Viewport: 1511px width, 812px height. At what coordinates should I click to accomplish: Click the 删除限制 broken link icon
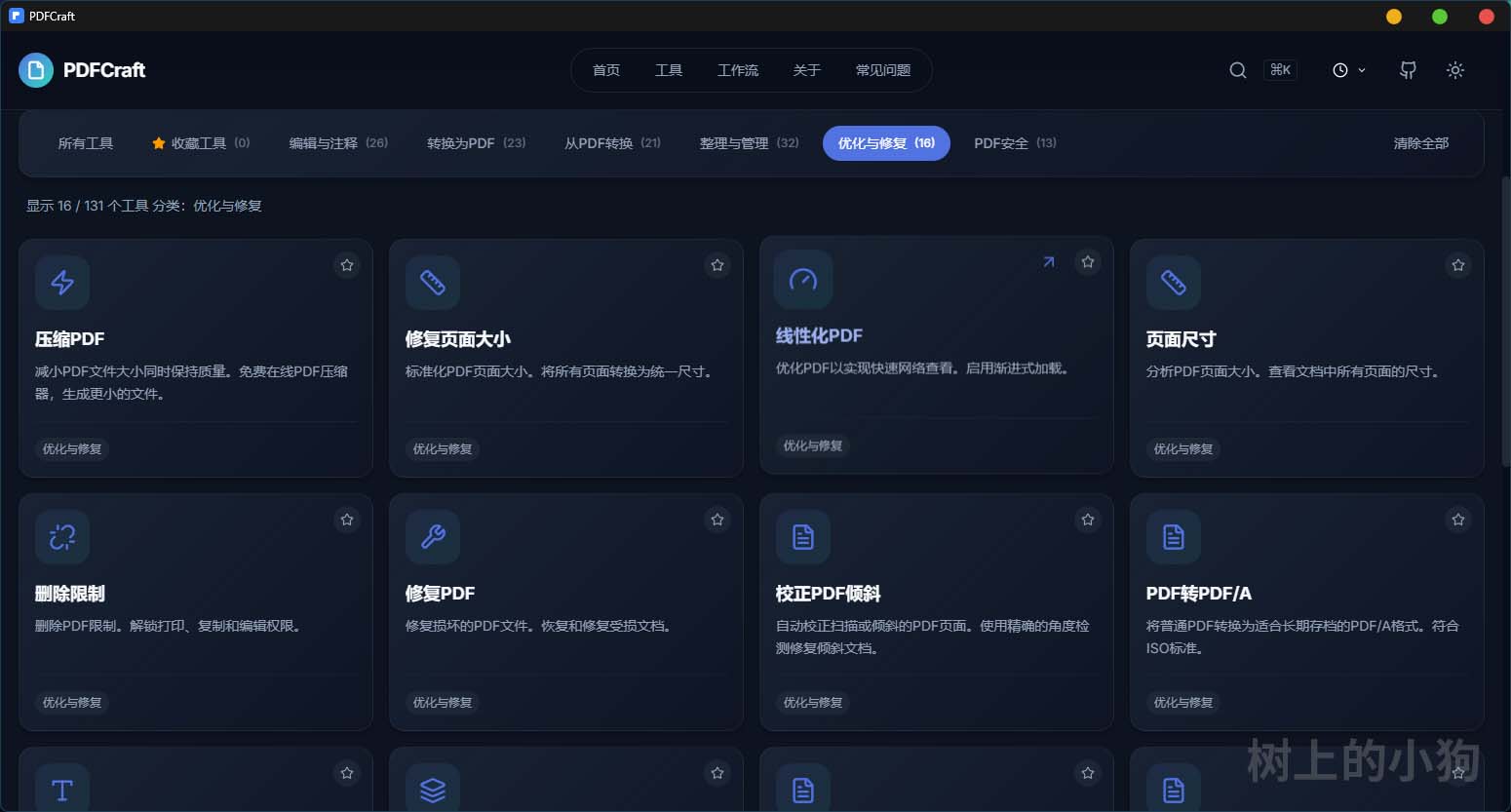click(x=62, y=536)
